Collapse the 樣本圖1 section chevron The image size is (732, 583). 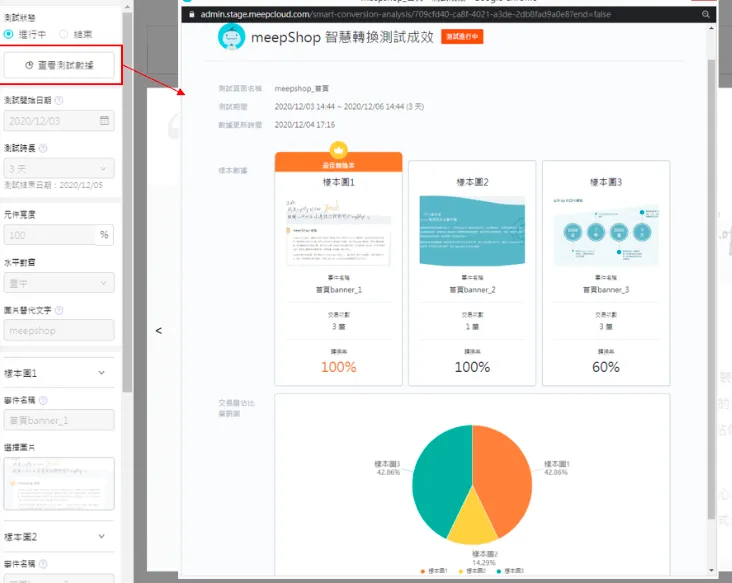pyautogui.click(x=101, y=372)
